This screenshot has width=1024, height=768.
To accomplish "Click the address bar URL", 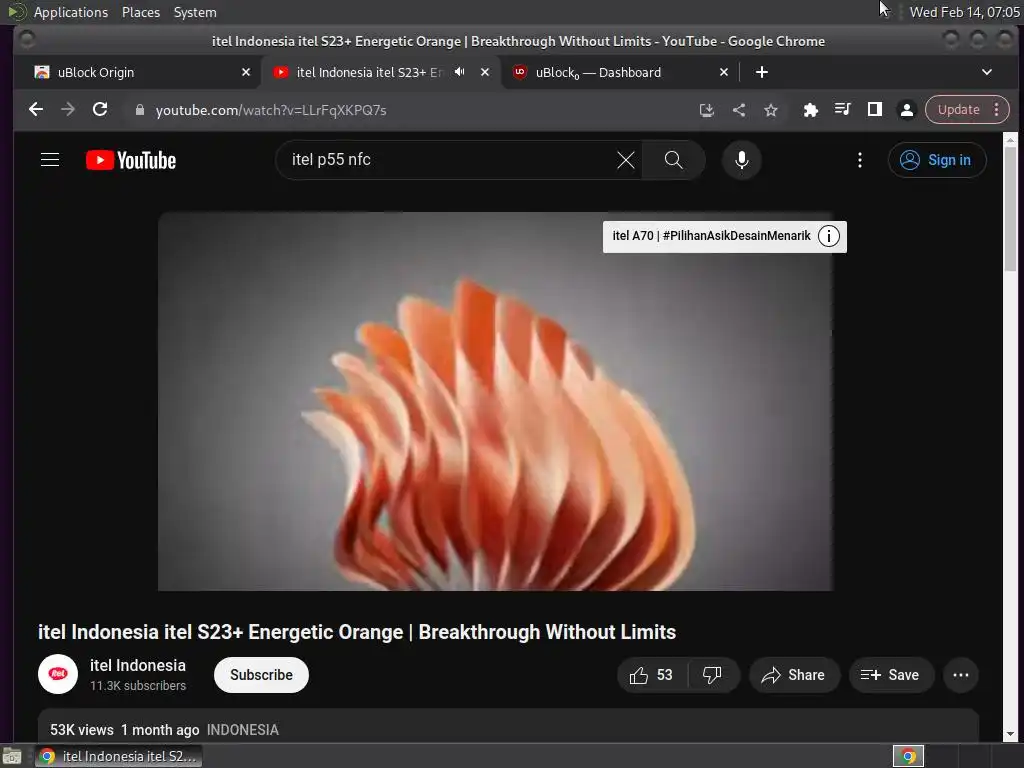I will click(x=271, y=110).
